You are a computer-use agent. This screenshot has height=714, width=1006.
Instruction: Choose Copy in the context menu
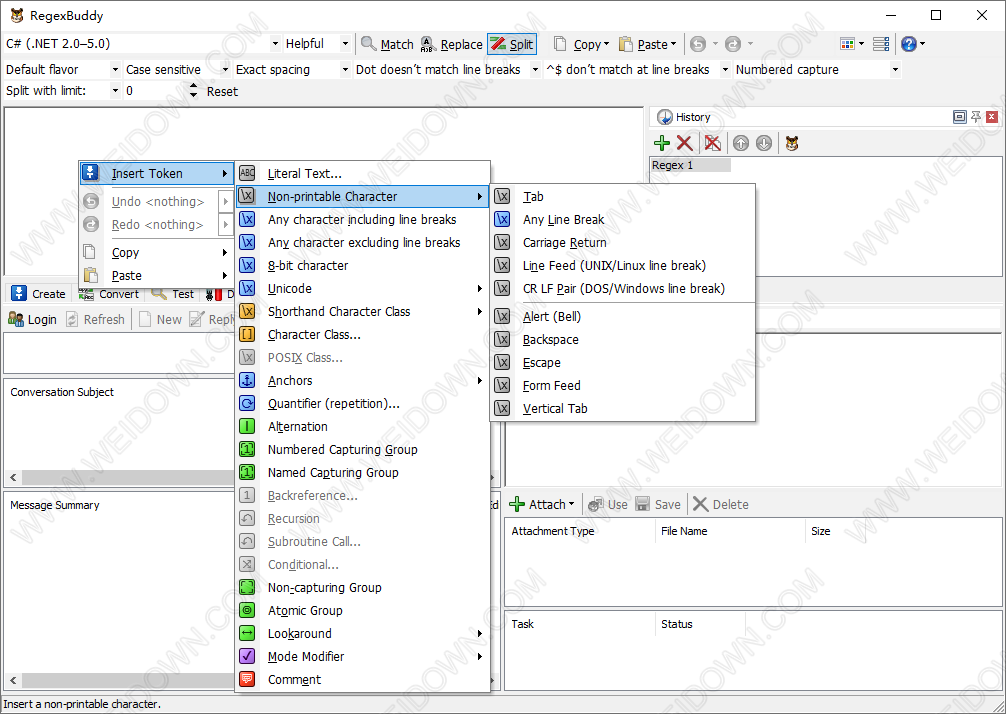coord(157,252)
